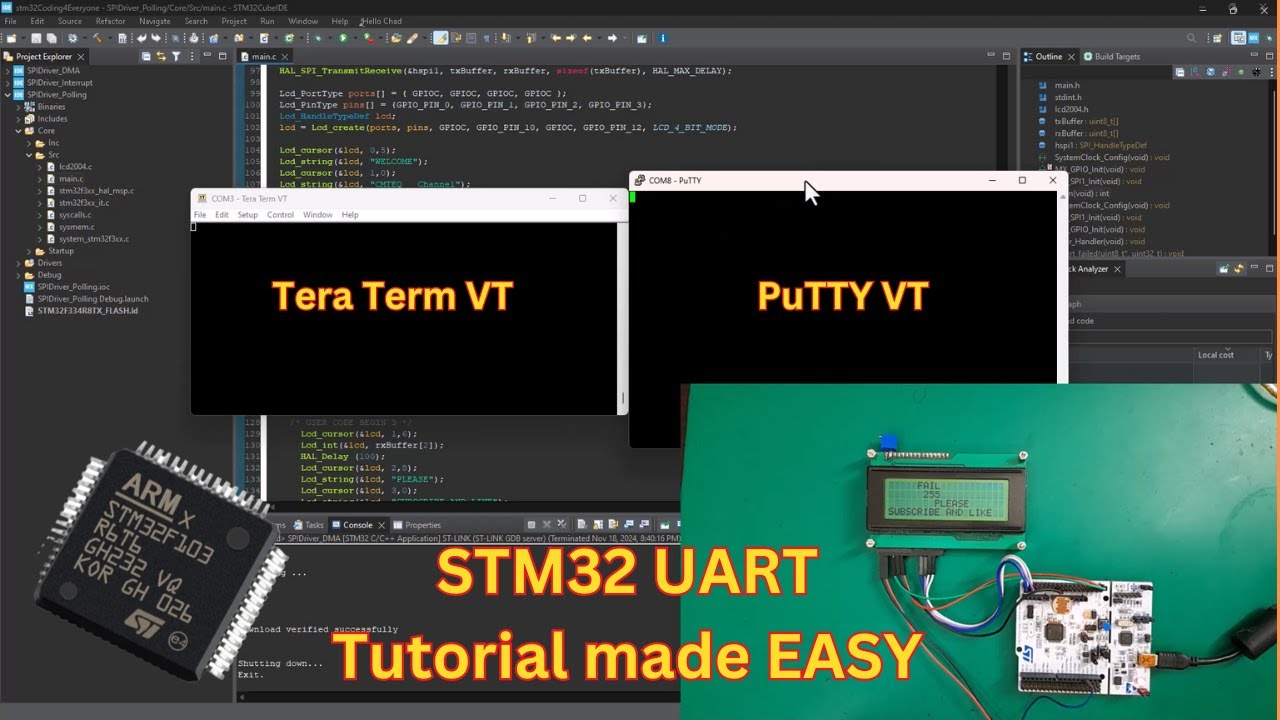This screenshot has height=720, width=1280.
Task: Open the Run menu
Action: pos(267,21)
